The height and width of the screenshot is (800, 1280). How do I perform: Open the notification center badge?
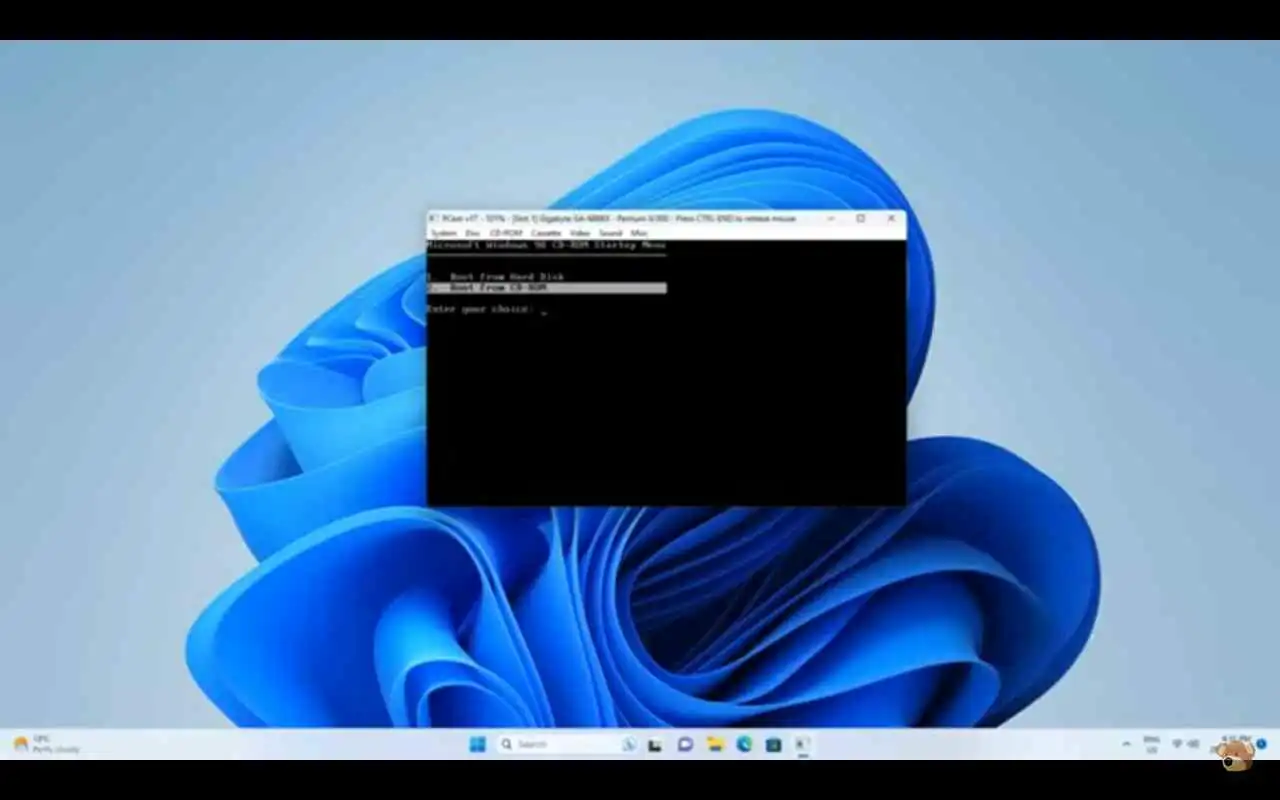tap(1261, 743)
